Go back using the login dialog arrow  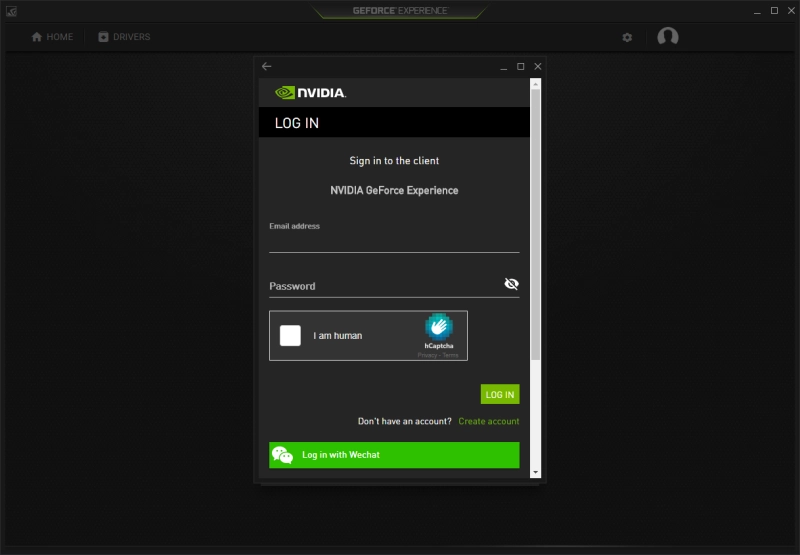pos(266,66)
